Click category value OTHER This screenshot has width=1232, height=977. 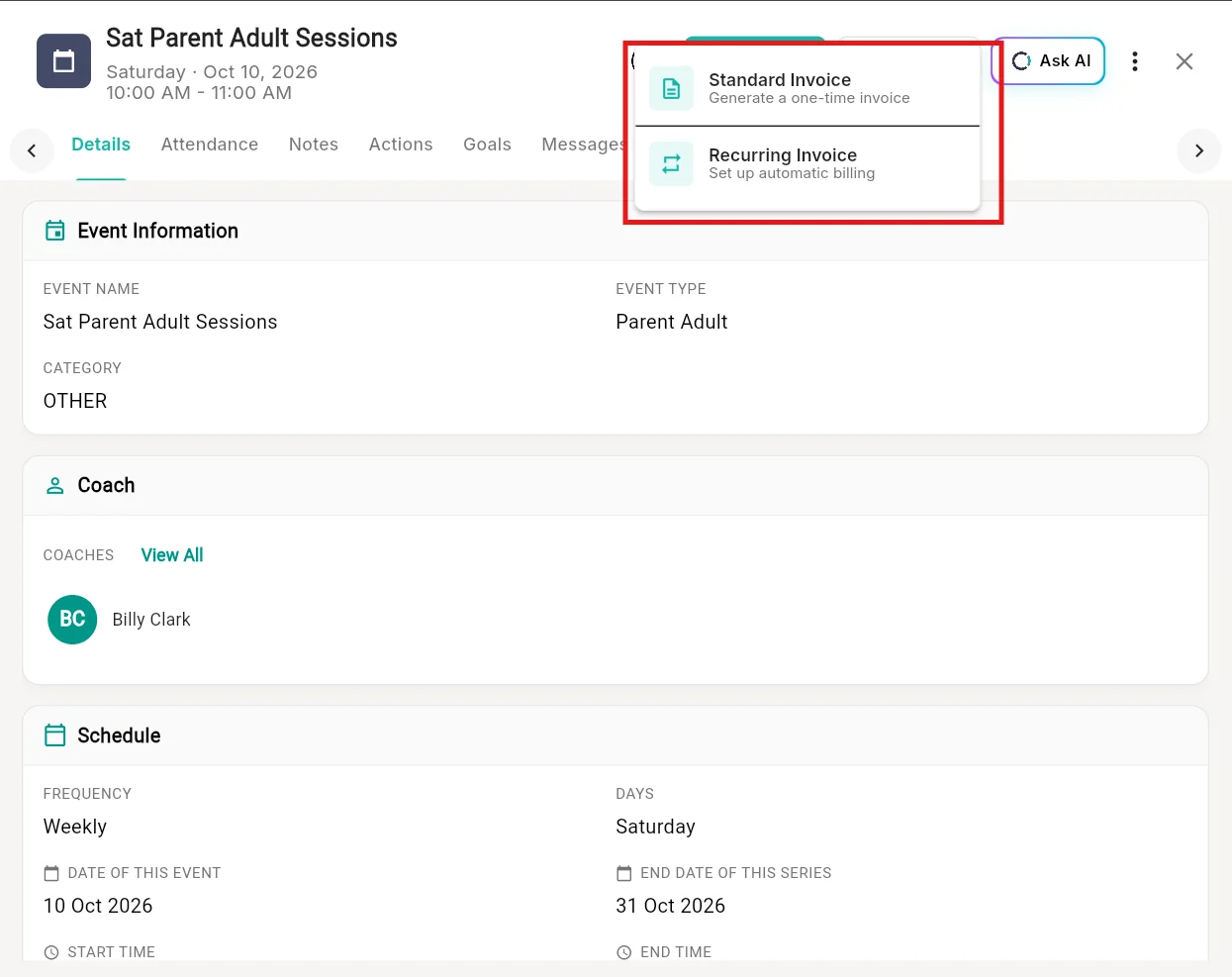75,401
